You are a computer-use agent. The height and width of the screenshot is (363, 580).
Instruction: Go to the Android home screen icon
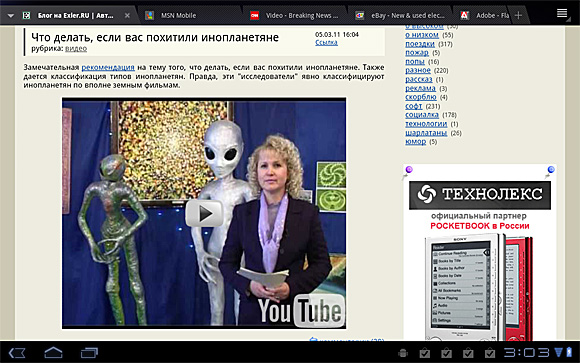tap(53, 353)
